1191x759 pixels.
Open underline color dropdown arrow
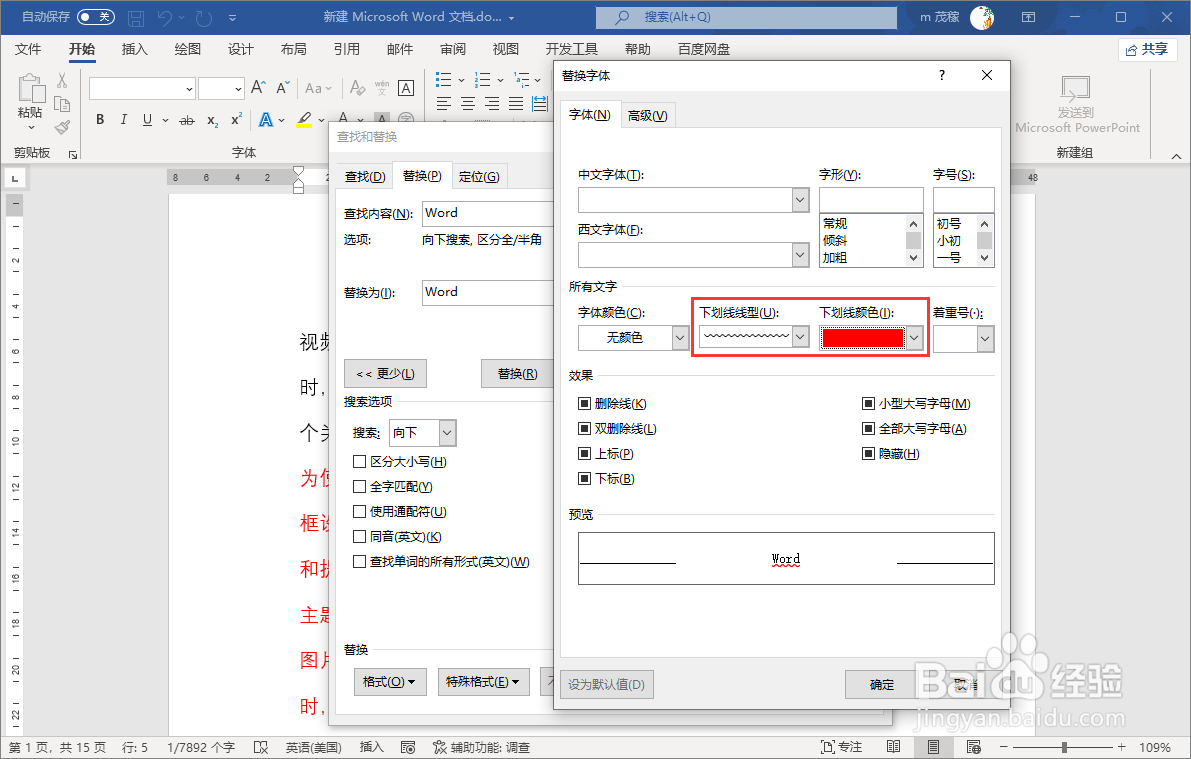click(915, 337)
